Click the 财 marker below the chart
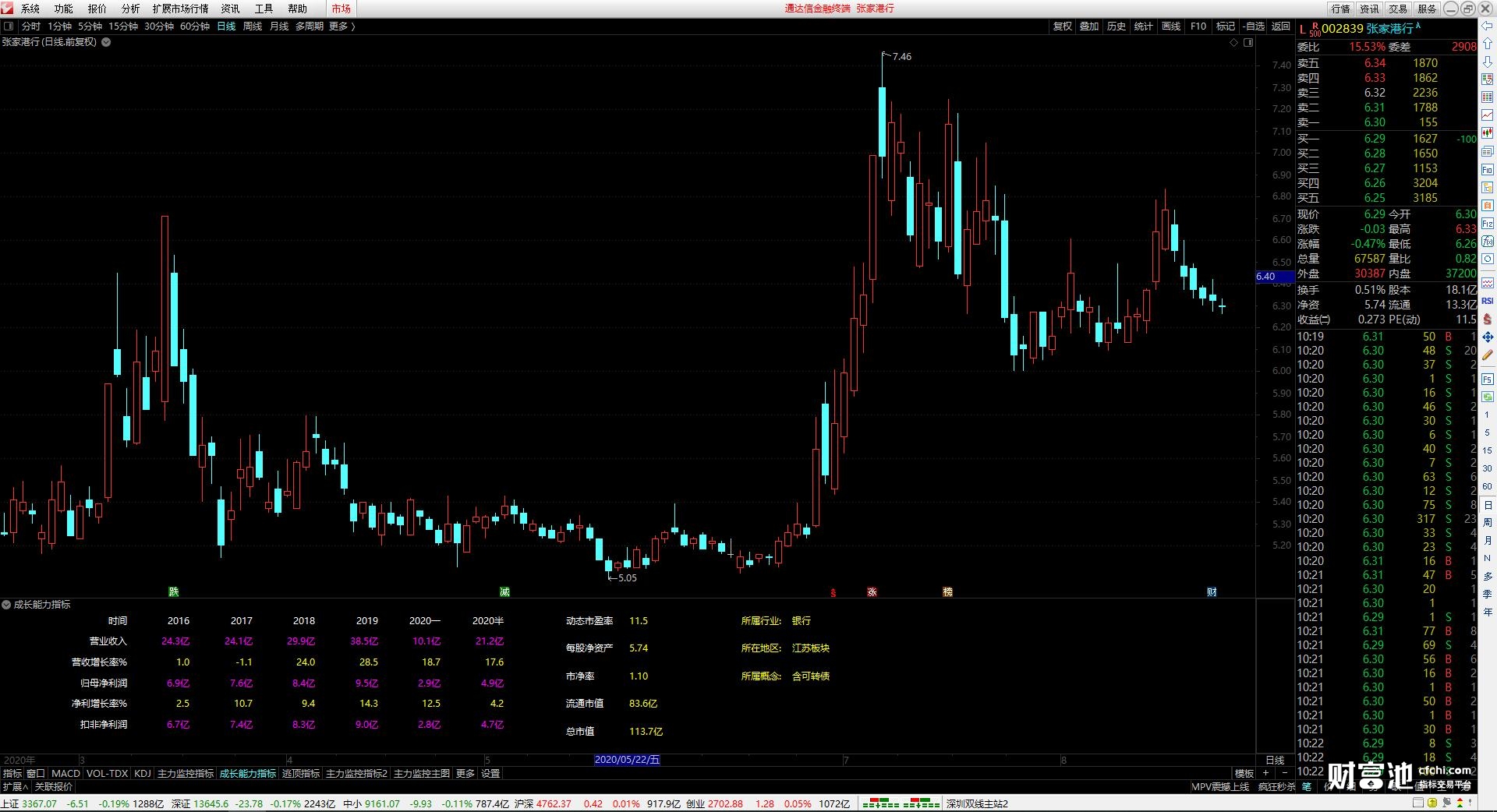This screenshot has width=1497, height=812. 1212,592
